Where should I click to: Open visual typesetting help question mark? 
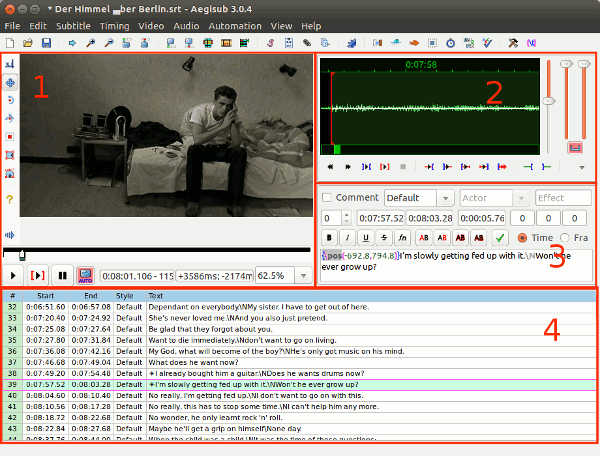(x=10, y=198)
